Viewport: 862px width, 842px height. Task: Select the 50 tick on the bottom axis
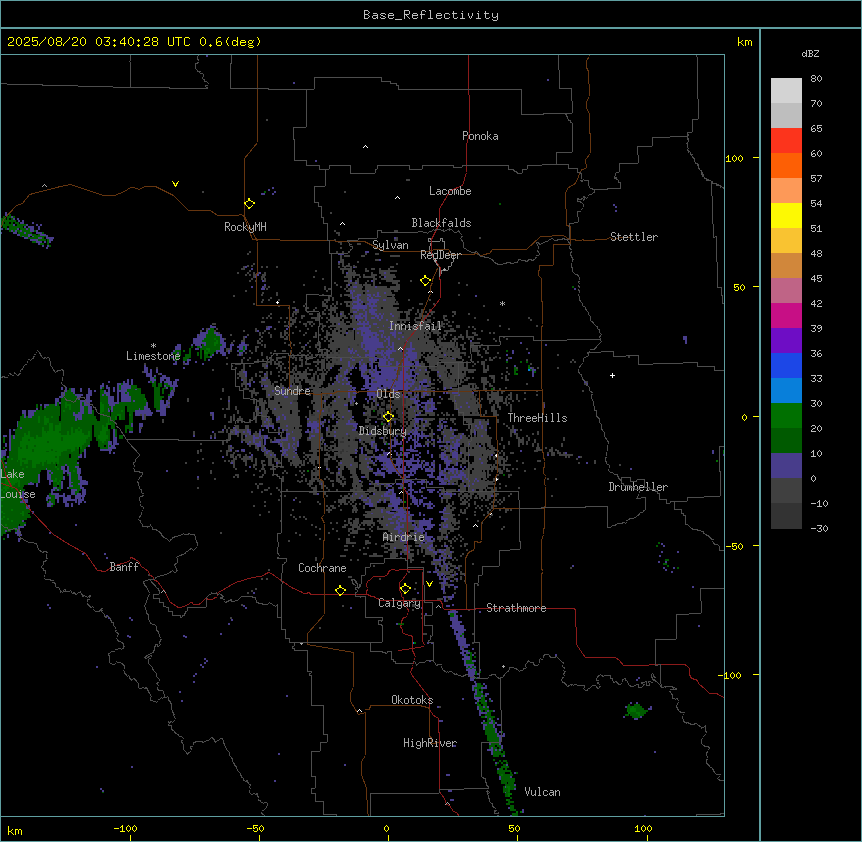514,828
